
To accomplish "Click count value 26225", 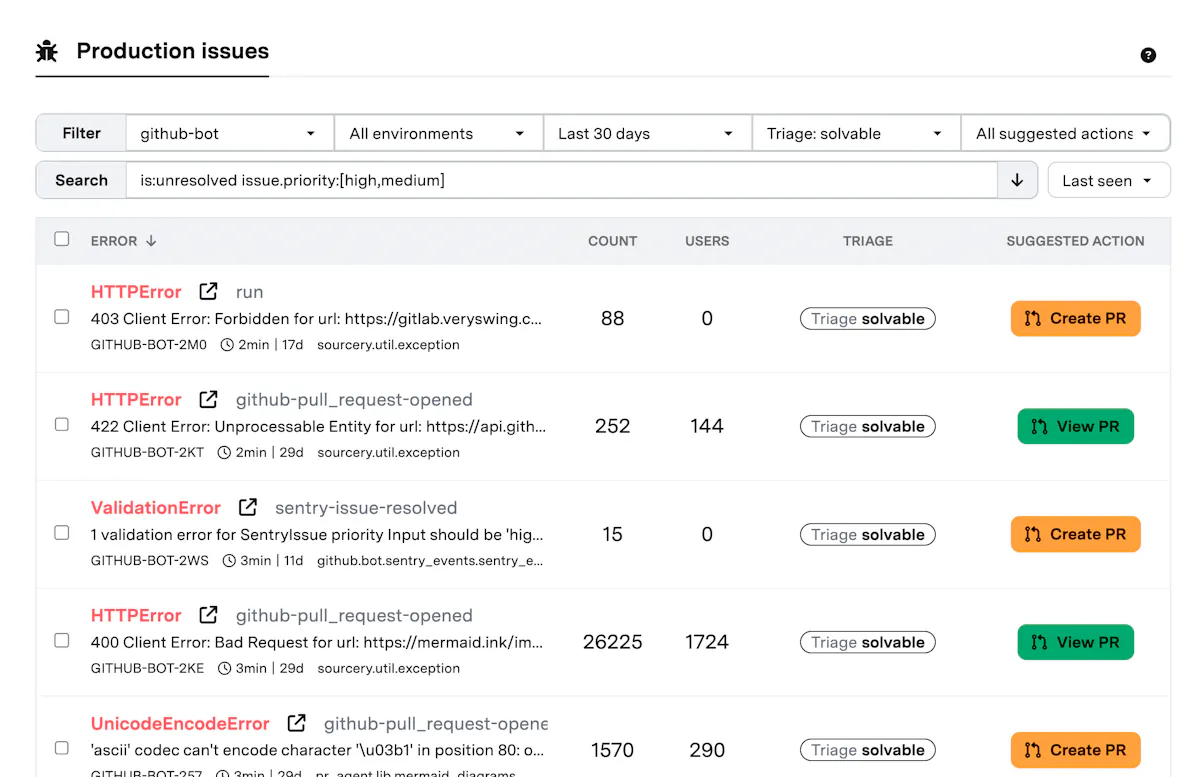I will pyautogui.click(x=613, y=642).
